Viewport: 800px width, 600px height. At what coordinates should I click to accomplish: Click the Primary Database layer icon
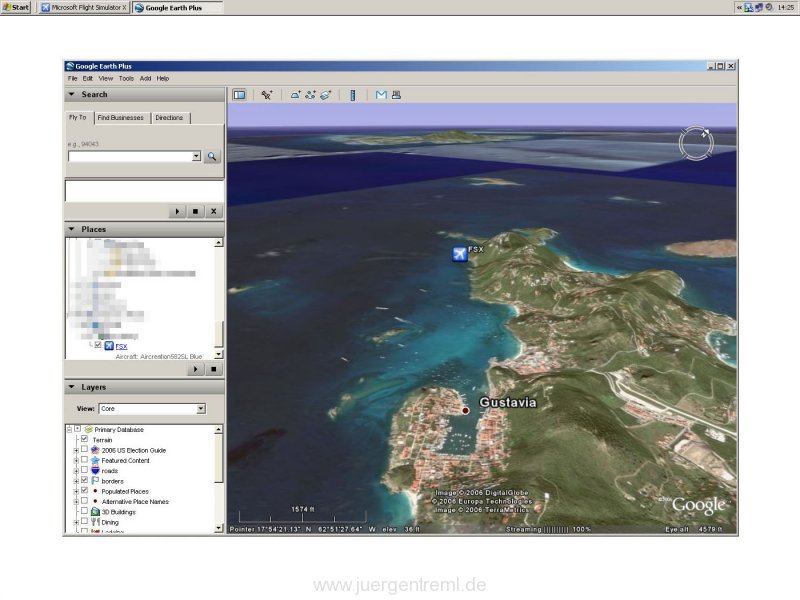(88, 430)
